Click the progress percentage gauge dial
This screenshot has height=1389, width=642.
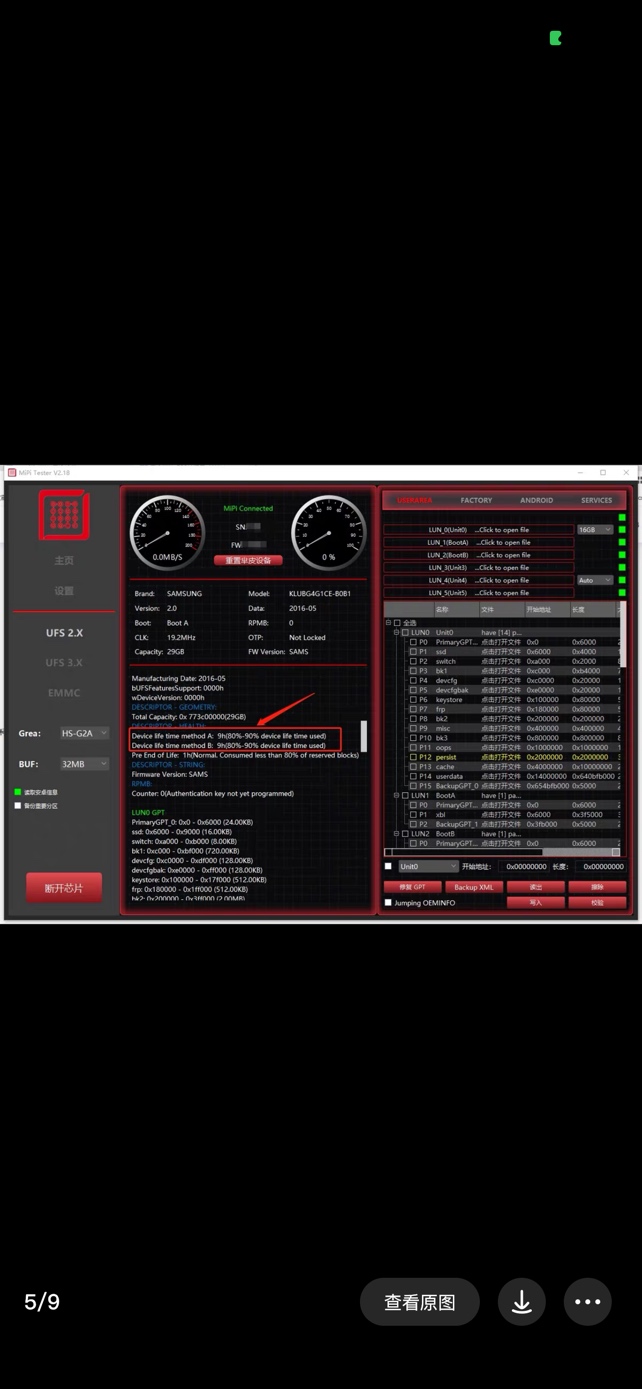(x=328, y=532)
